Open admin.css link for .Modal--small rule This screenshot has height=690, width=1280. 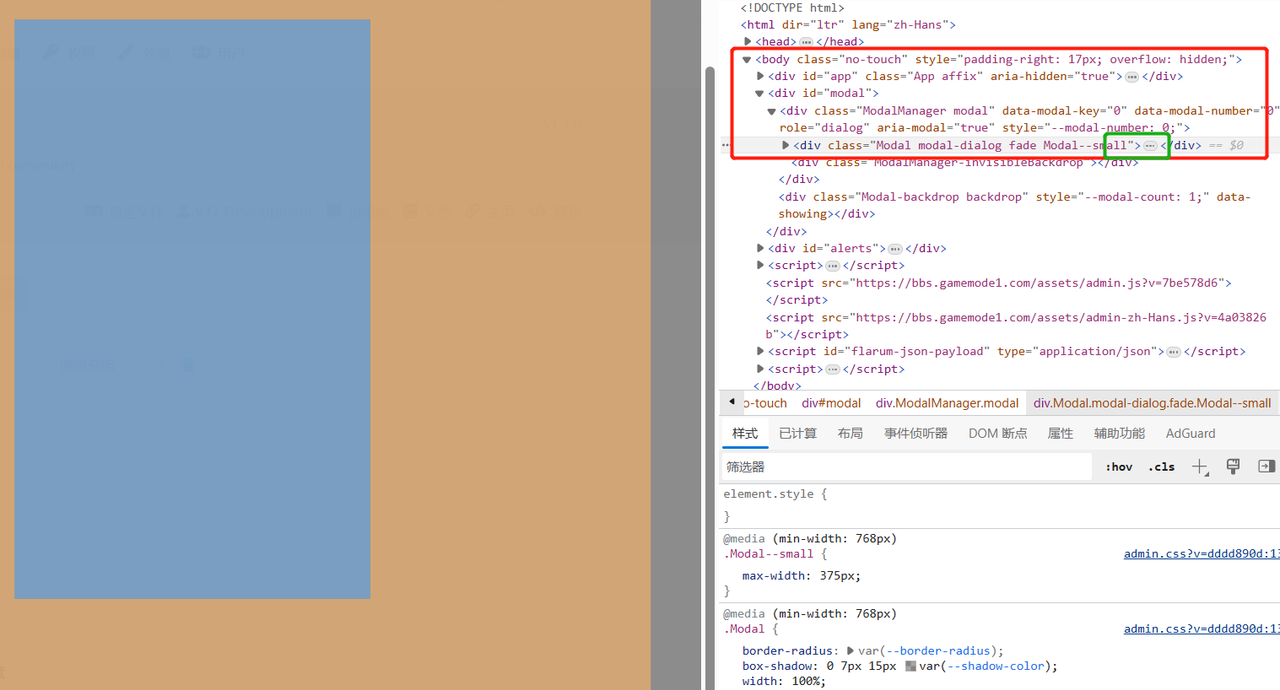click(x=1201, y=554)
